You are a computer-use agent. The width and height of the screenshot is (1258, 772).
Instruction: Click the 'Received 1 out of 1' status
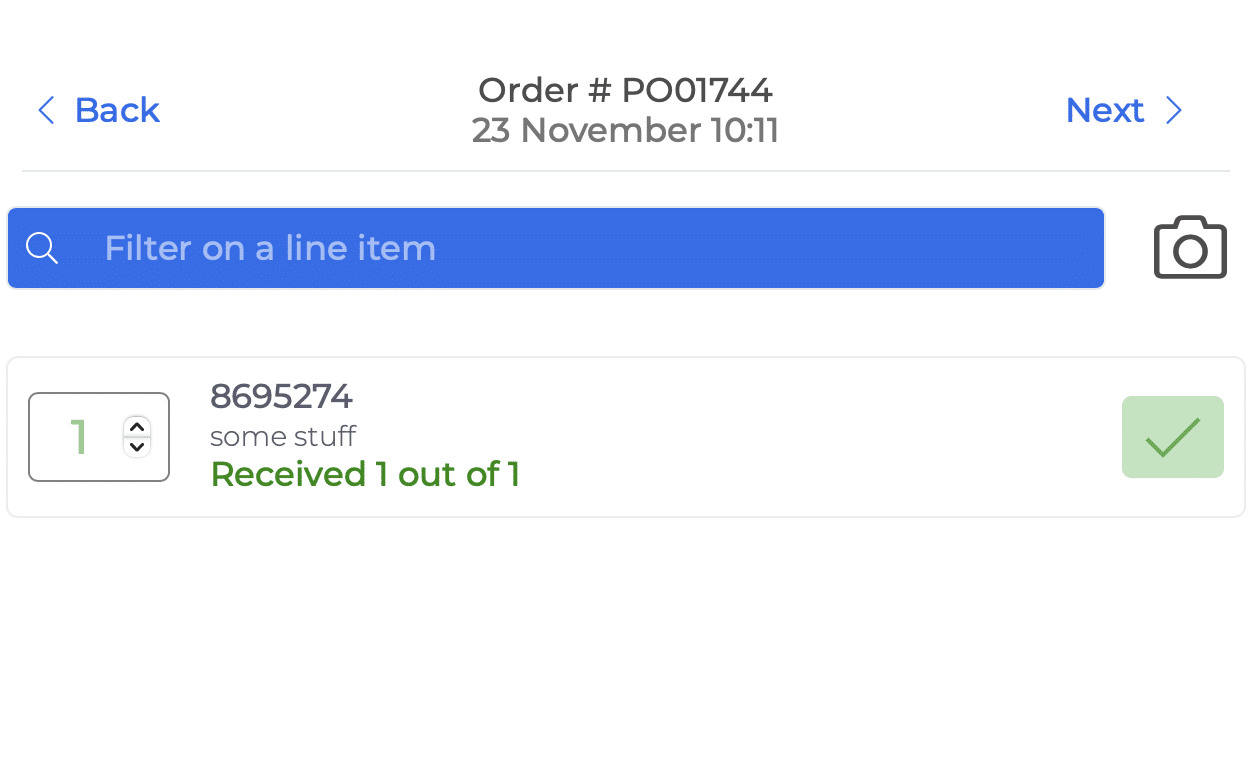pos(365,474)
